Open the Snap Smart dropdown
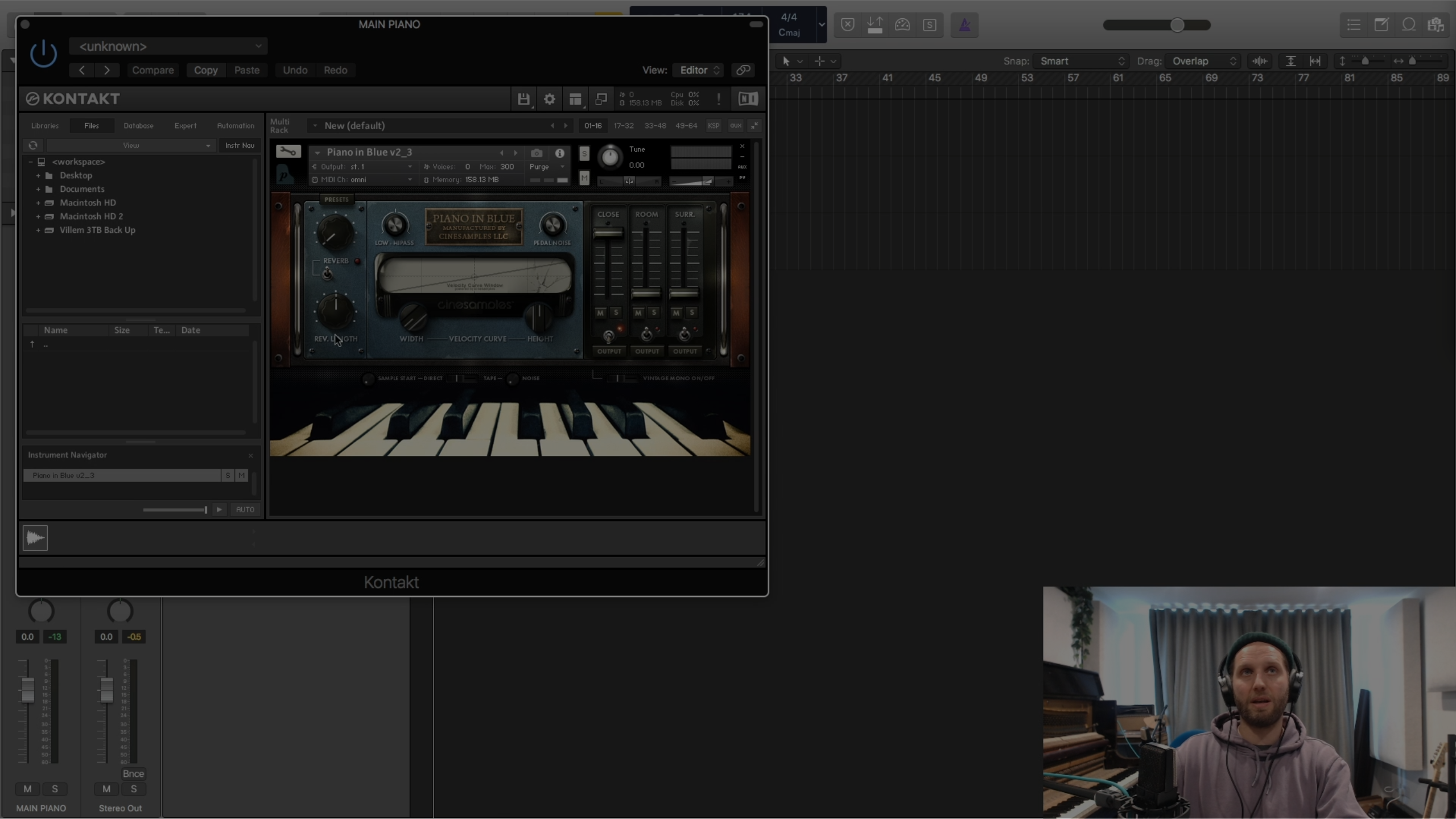The width and height of the screenshot is (1456, 819). pyautogui.click(x=1080, y=61)
